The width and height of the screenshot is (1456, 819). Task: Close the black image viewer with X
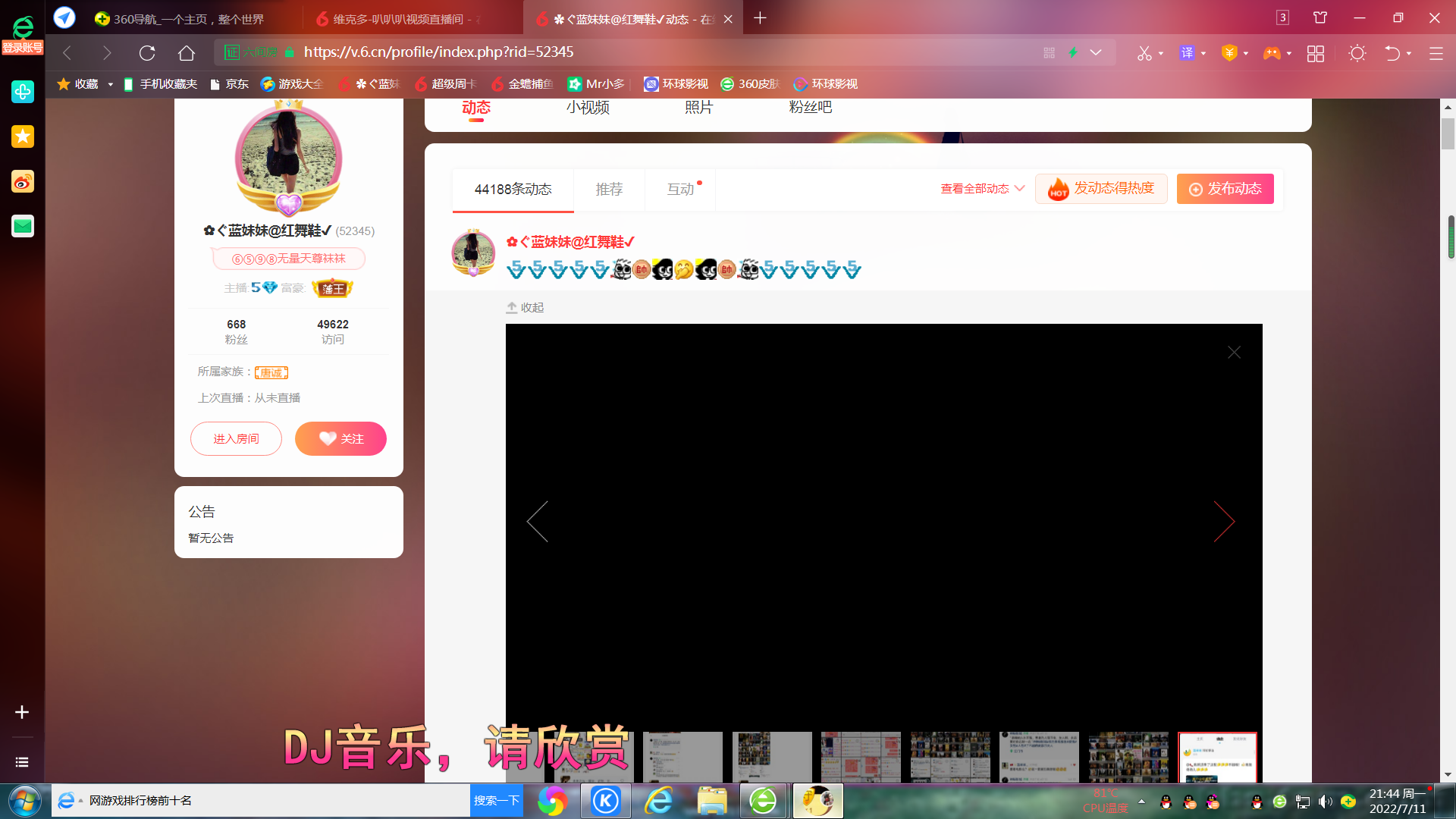1234,353
